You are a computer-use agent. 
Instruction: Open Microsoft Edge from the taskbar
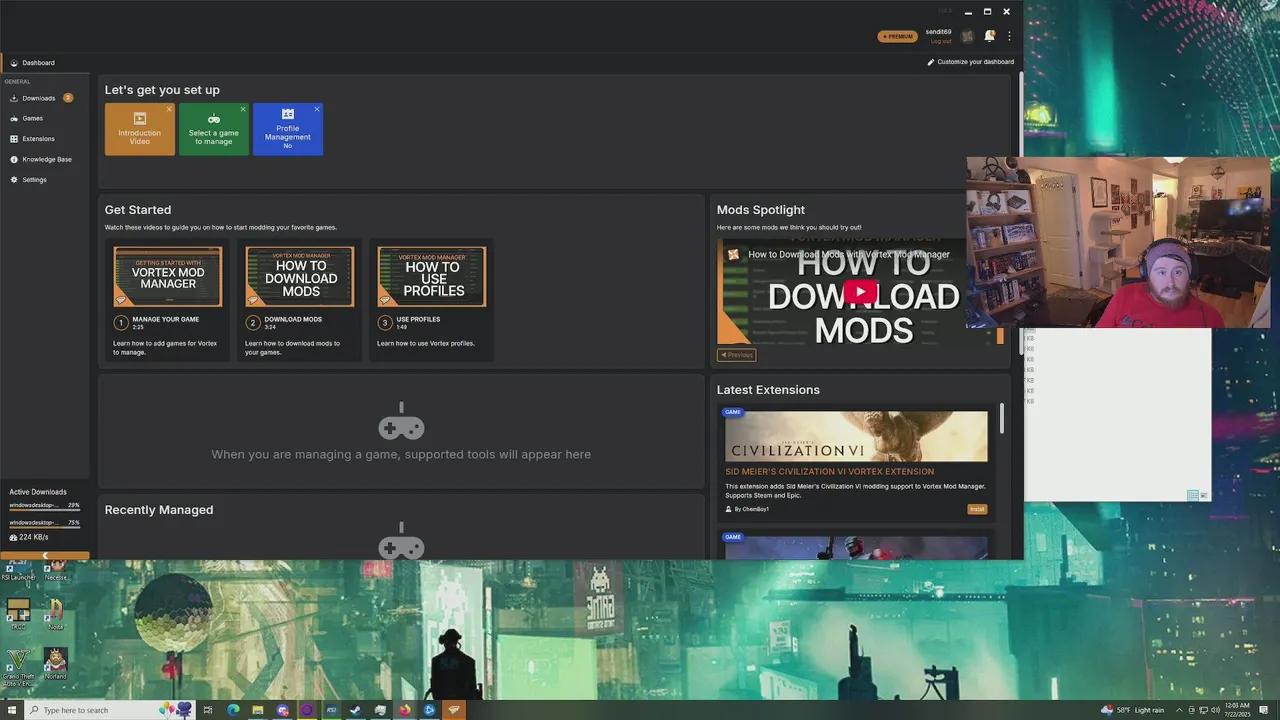233,710
